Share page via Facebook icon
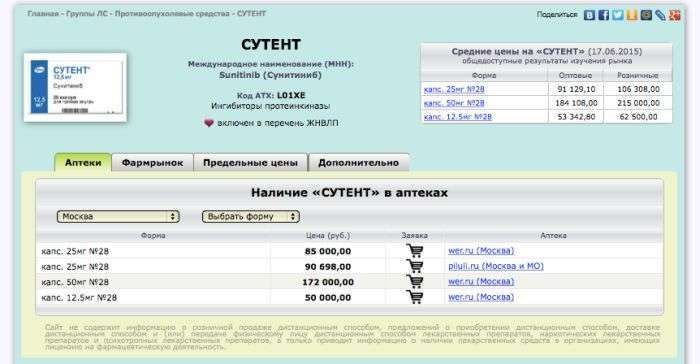 pos(604,15)
